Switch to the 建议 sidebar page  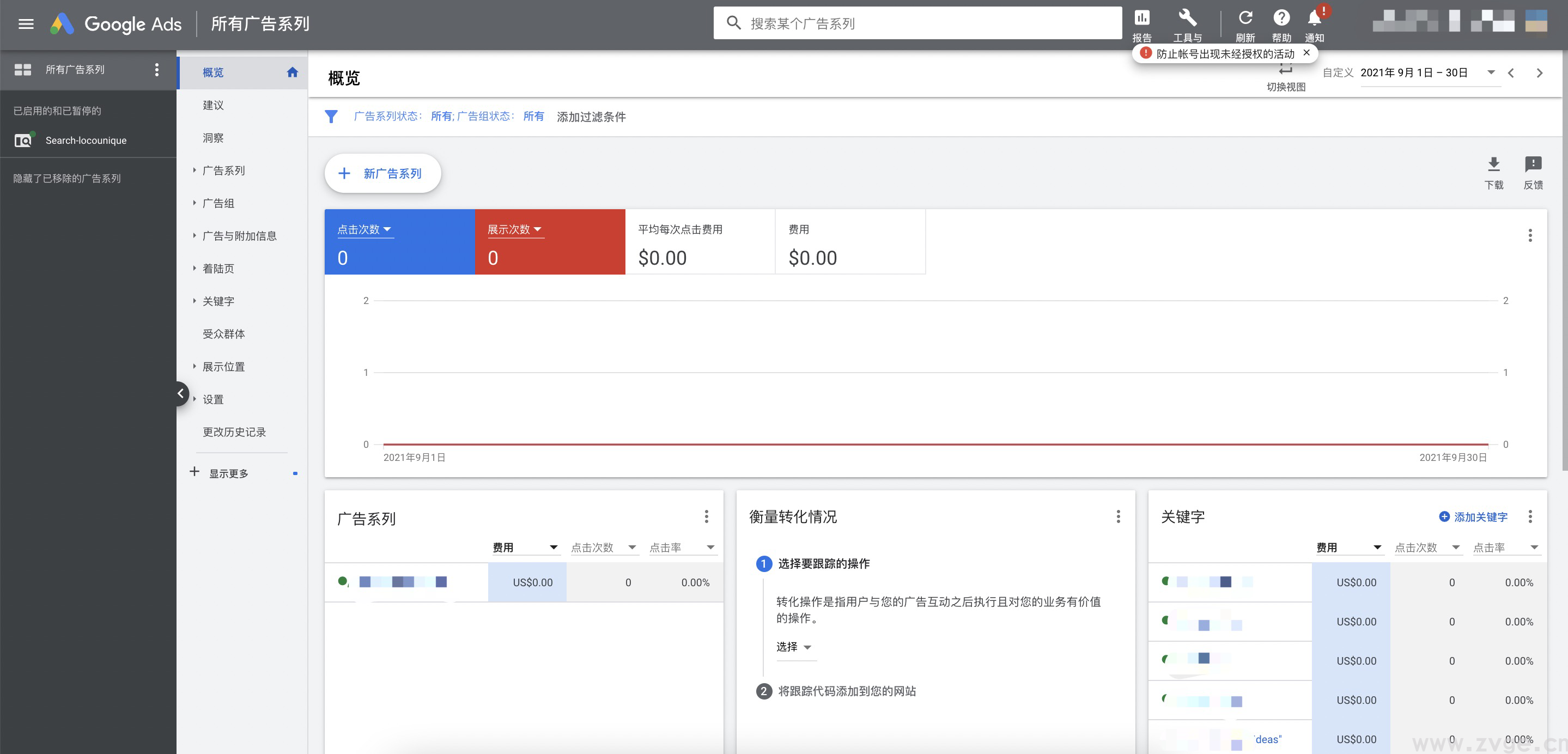coord(213,105)
